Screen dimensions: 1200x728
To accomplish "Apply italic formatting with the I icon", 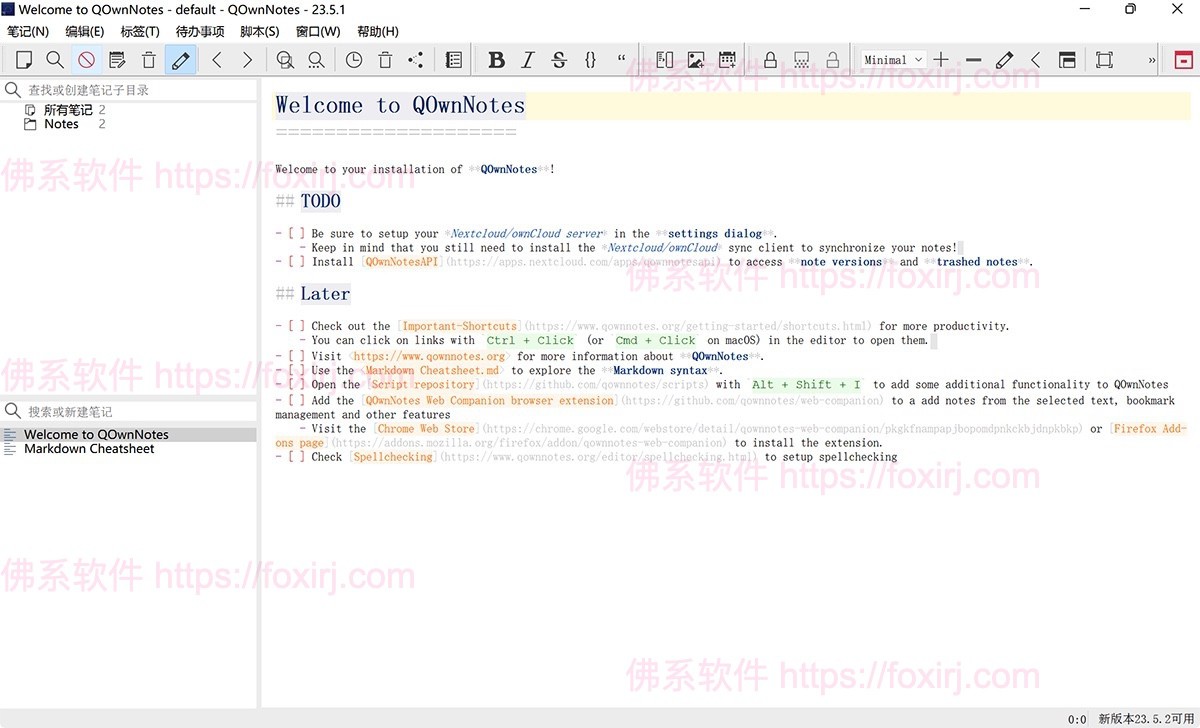I will (x=528, y=59).
